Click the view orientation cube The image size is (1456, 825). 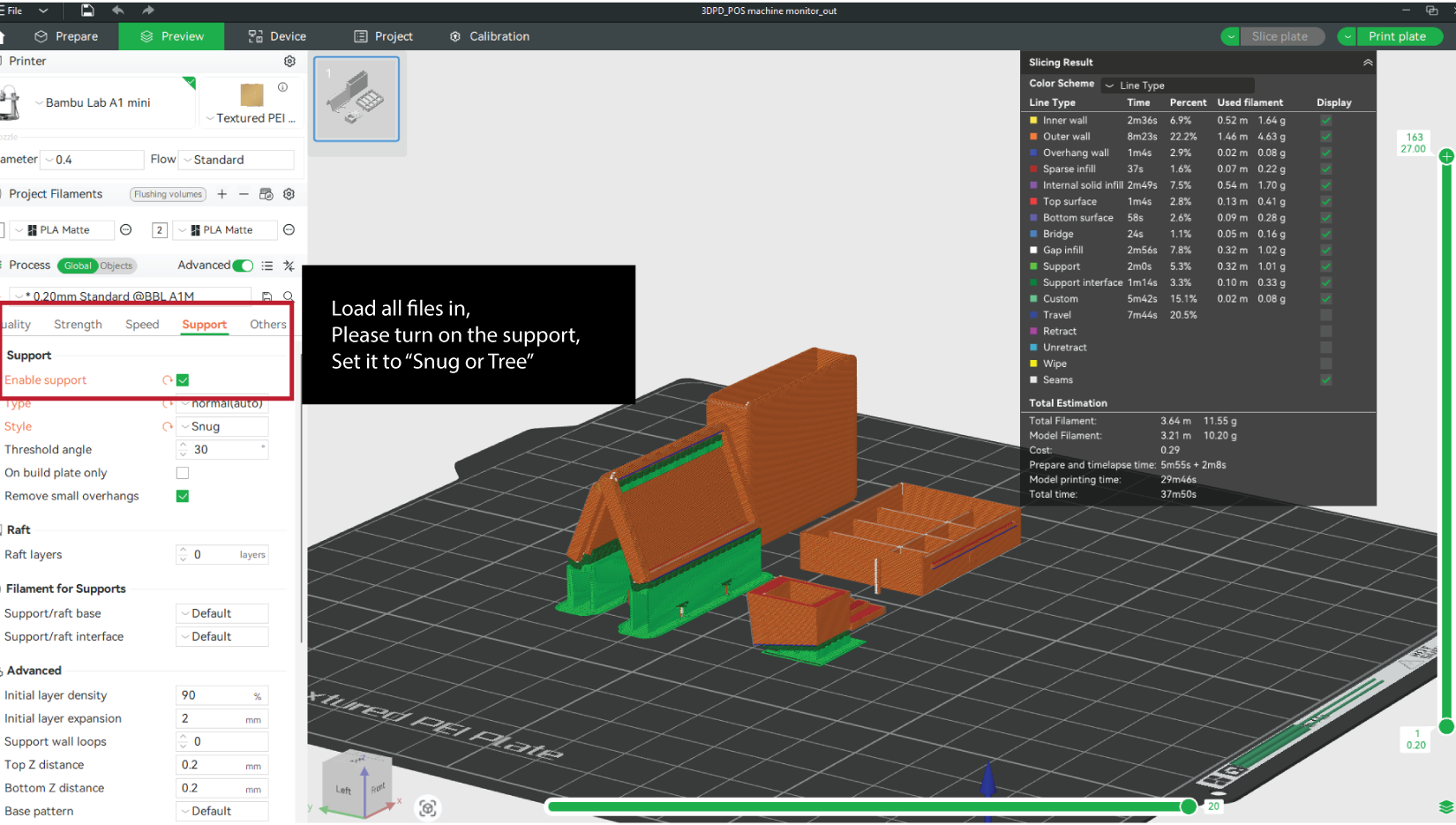pos(357,784)
